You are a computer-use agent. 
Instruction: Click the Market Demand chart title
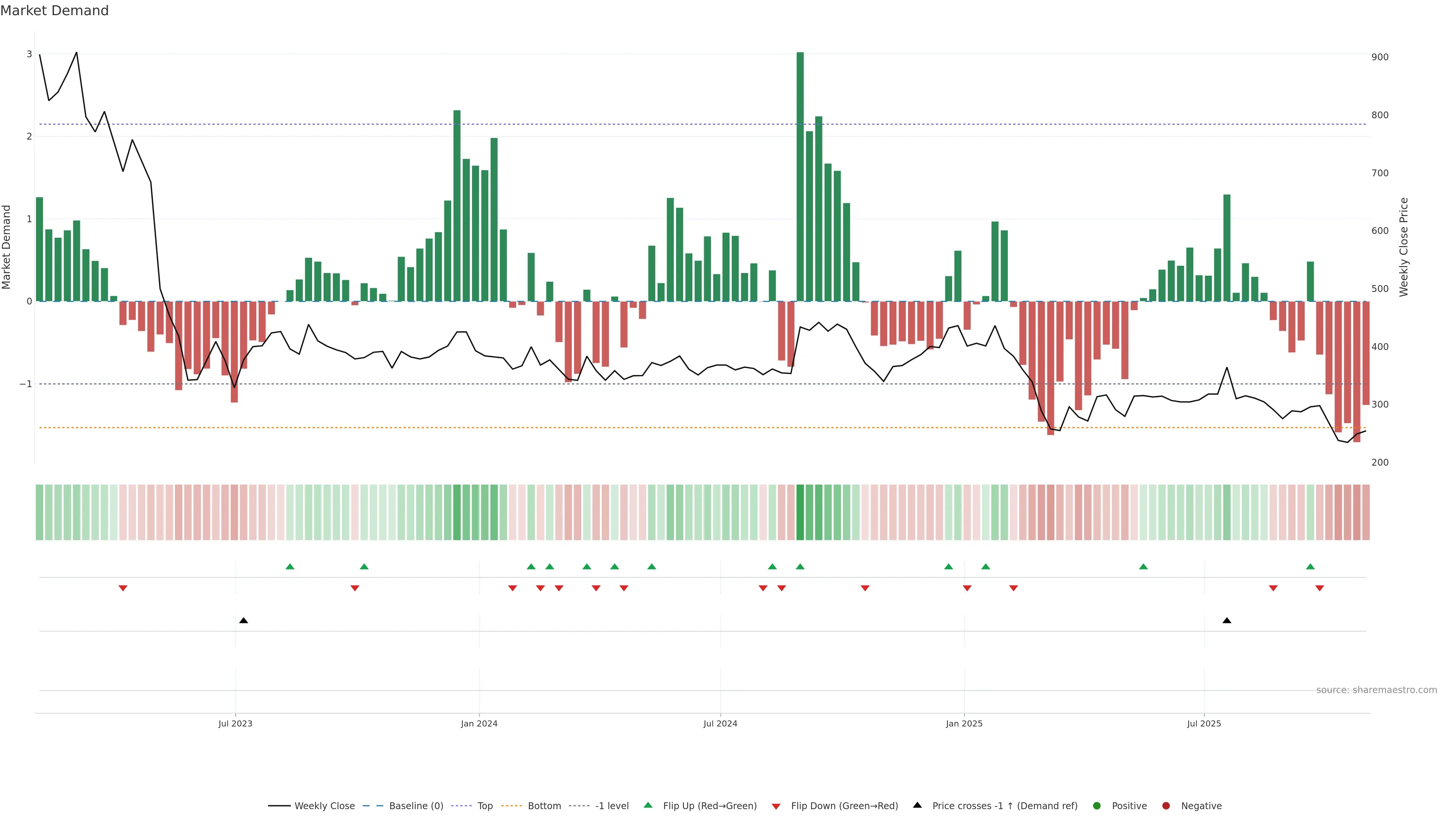[54, 10]
